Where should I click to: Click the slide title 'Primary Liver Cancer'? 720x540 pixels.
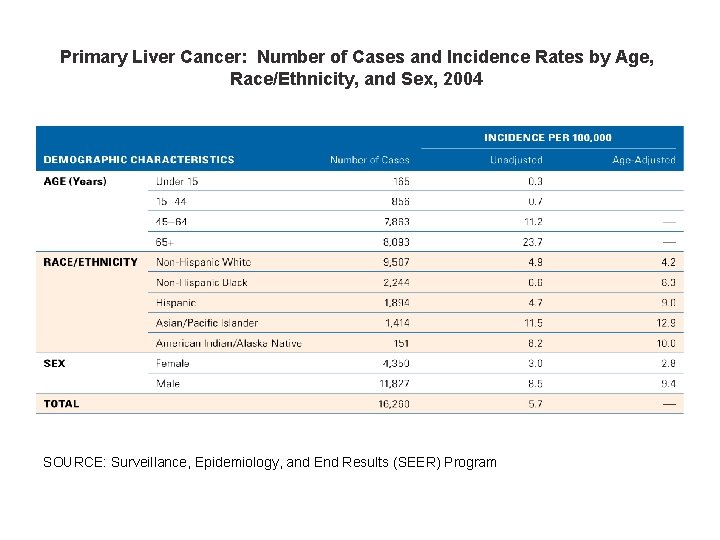357,68
